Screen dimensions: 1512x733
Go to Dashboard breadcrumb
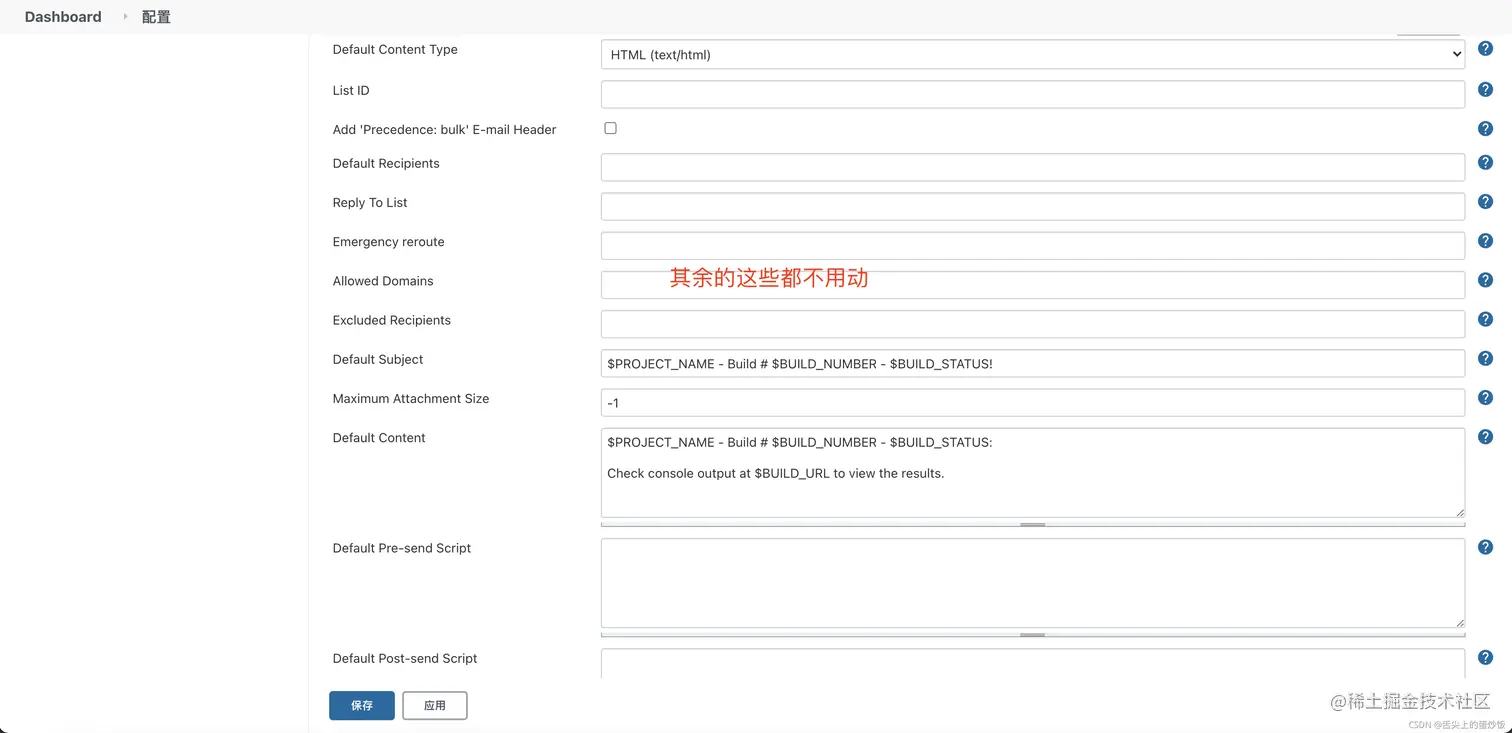point(63,17)
